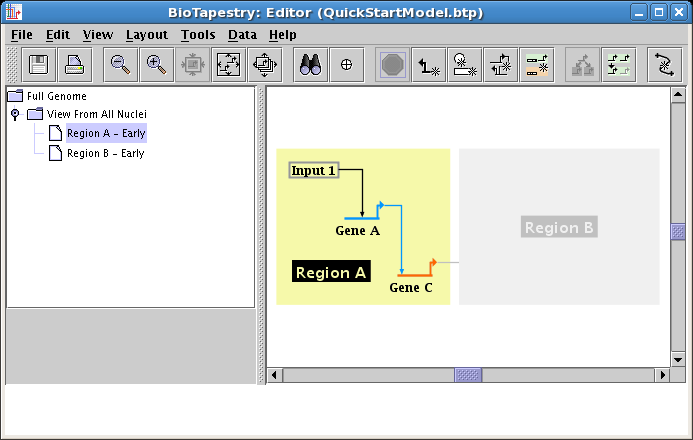Click the crosshair center icon
This screenshot has height=440, width=693.
click(347, 65)
